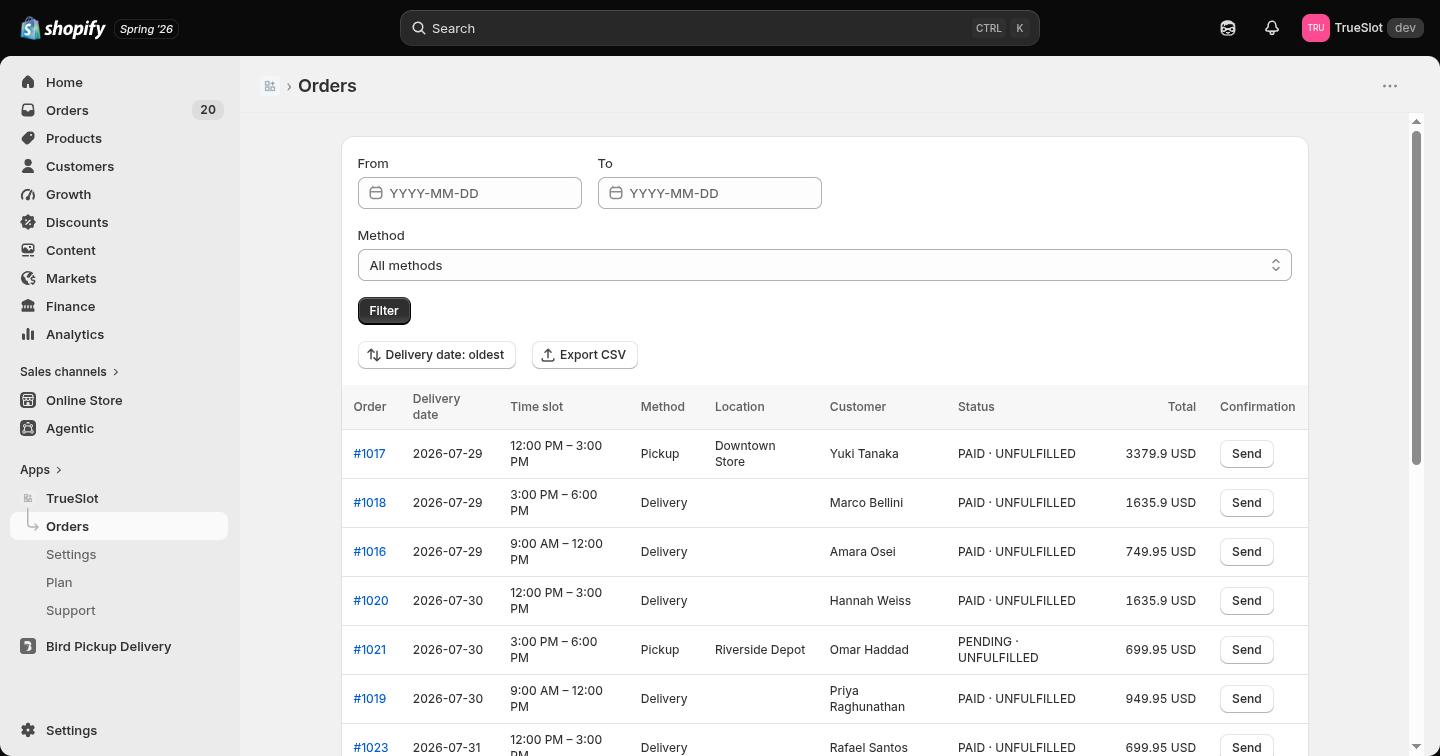Send confirmation for order #1020
1440x756 pixels.
tap(1246, 601)
